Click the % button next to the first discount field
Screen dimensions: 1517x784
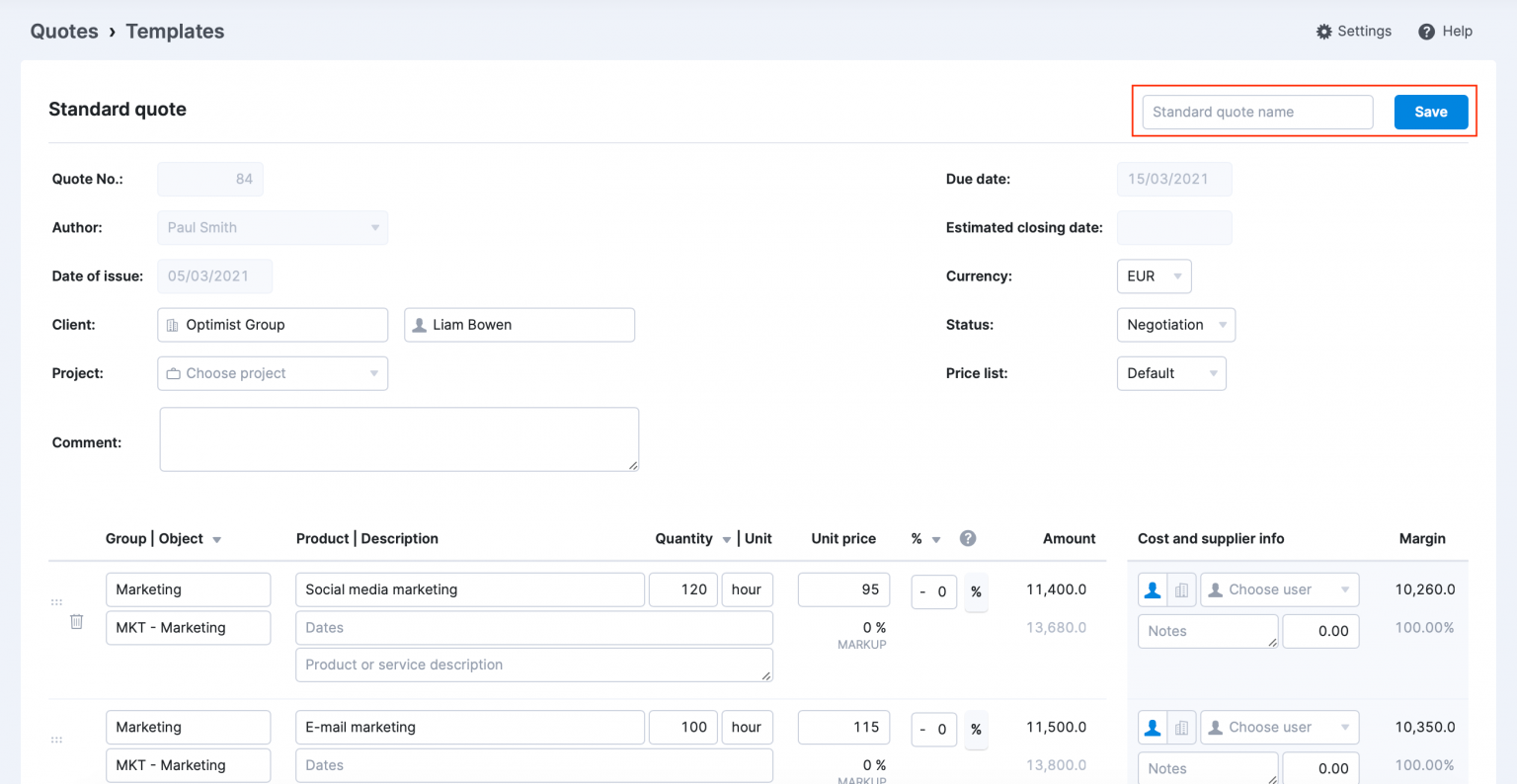(x=976, y=591)
